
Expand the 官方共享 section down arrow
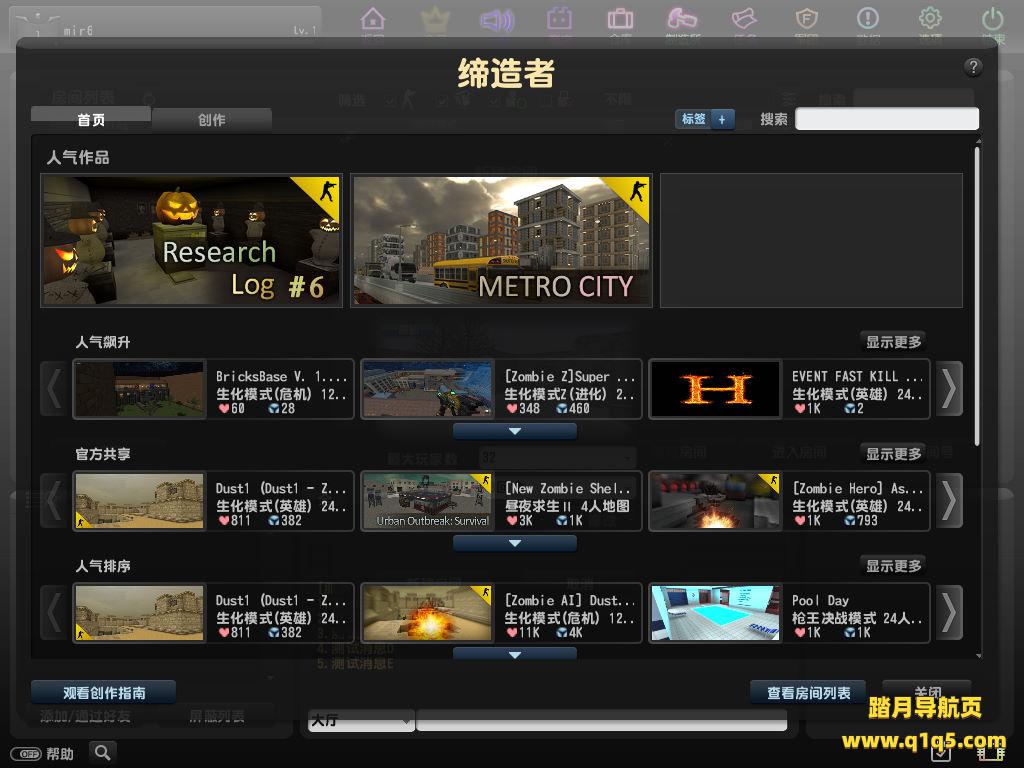(x=515, y=544)
